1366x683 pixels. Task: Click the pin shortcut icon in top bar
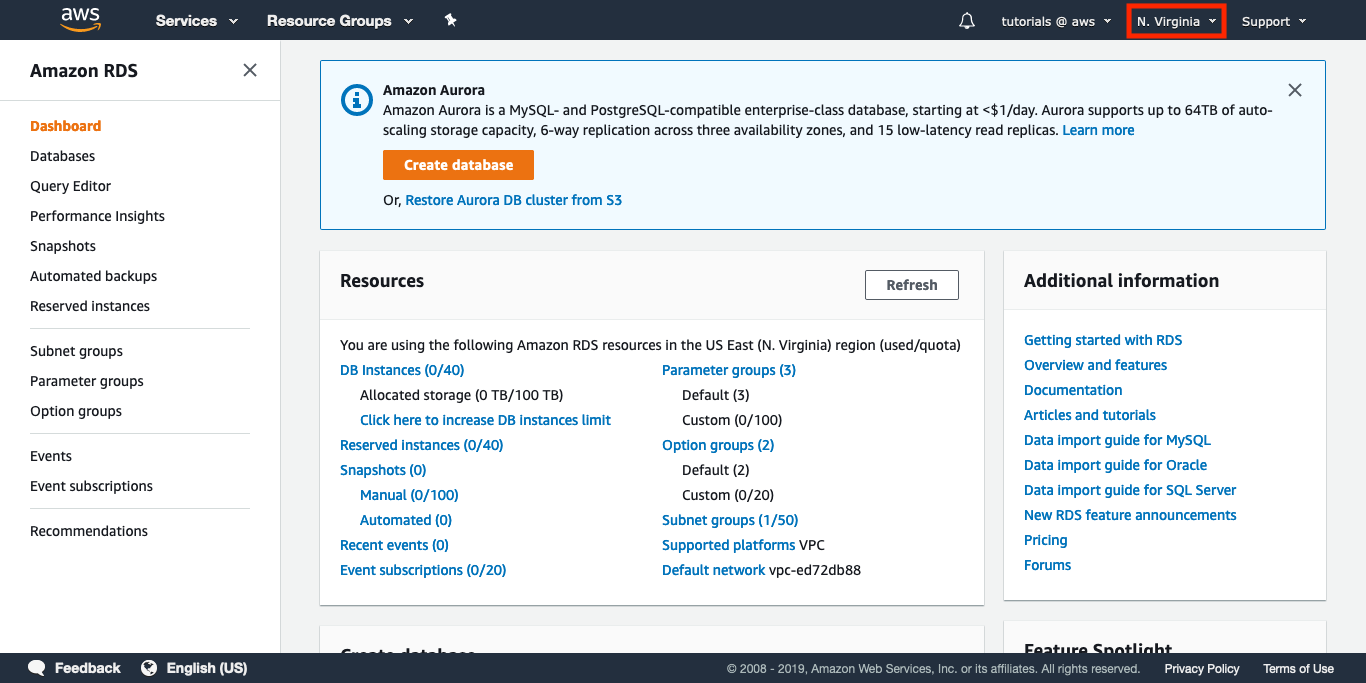point(451,20)
